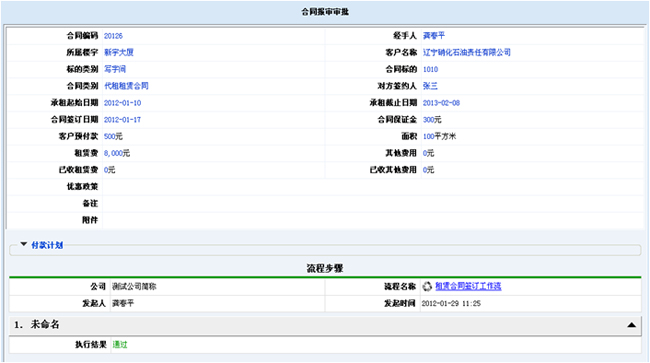Click the 合同报审审批 page title
Screen dimensions: 650x363
coord(325,12)
